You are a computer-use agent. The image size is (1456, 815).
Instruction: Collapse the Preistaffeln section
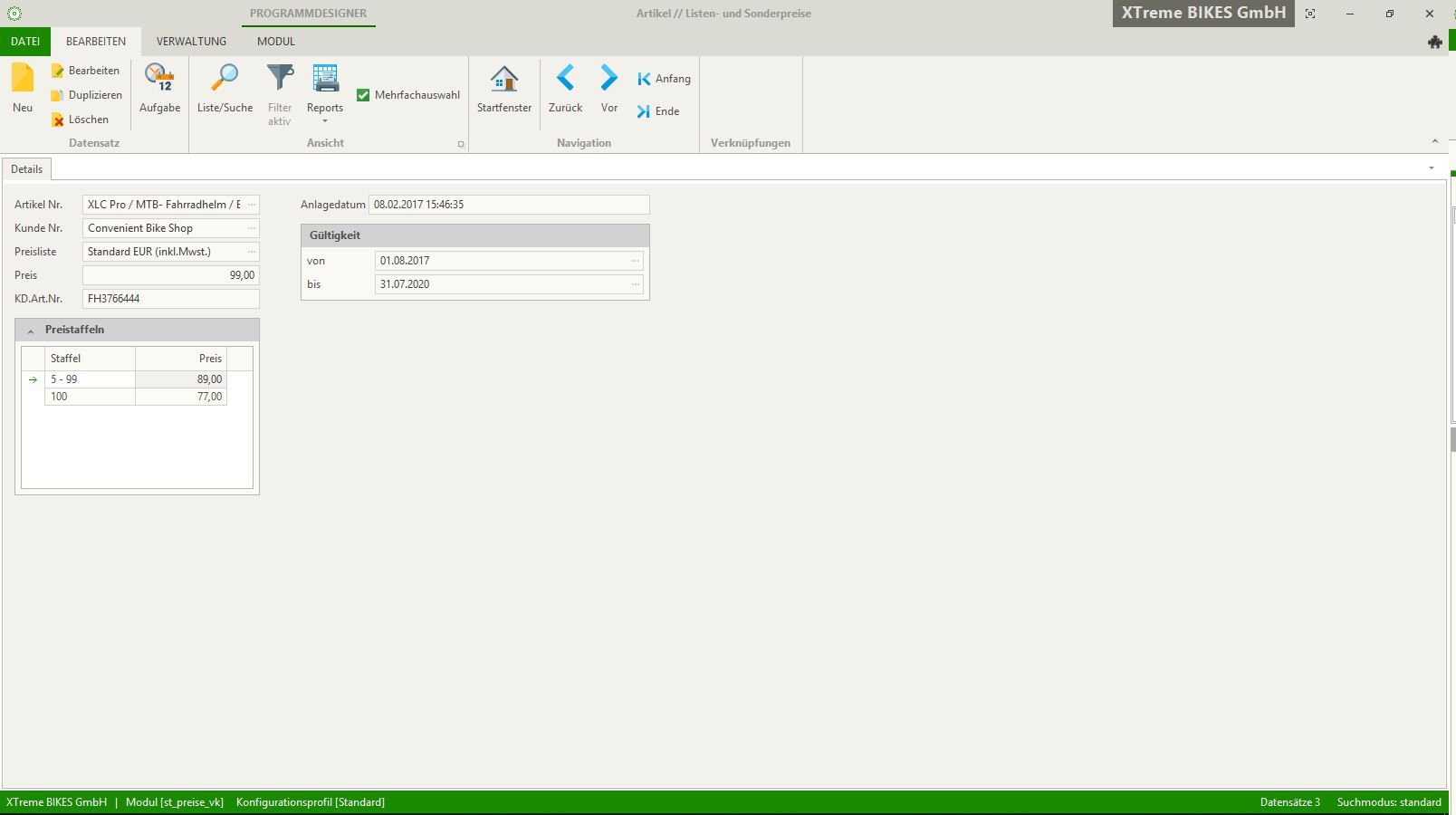31,331
